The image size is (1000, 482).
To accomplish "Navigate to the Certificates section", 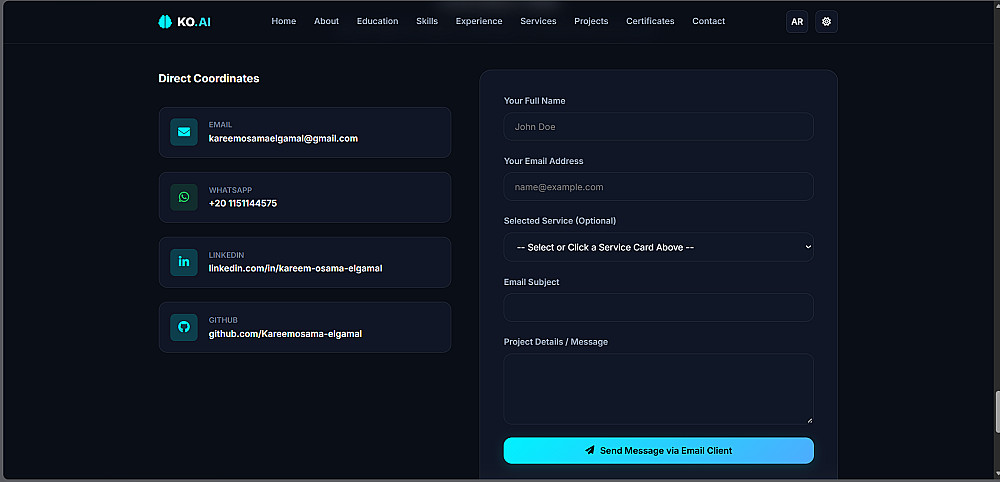I will 650,21.
